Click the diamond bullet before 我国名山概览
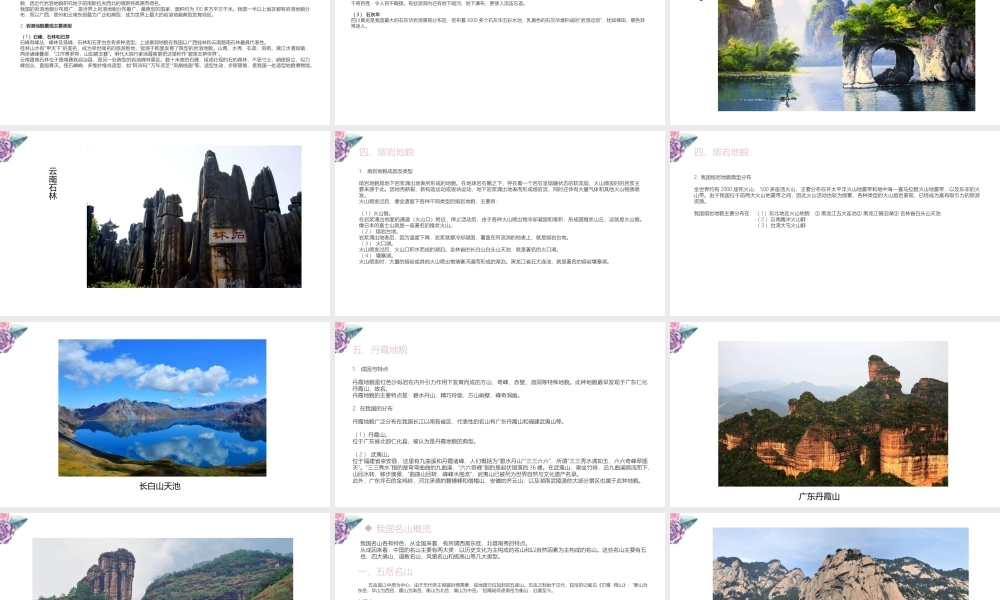This screenshot has width=1000, height=600. (x=368, y=528)
